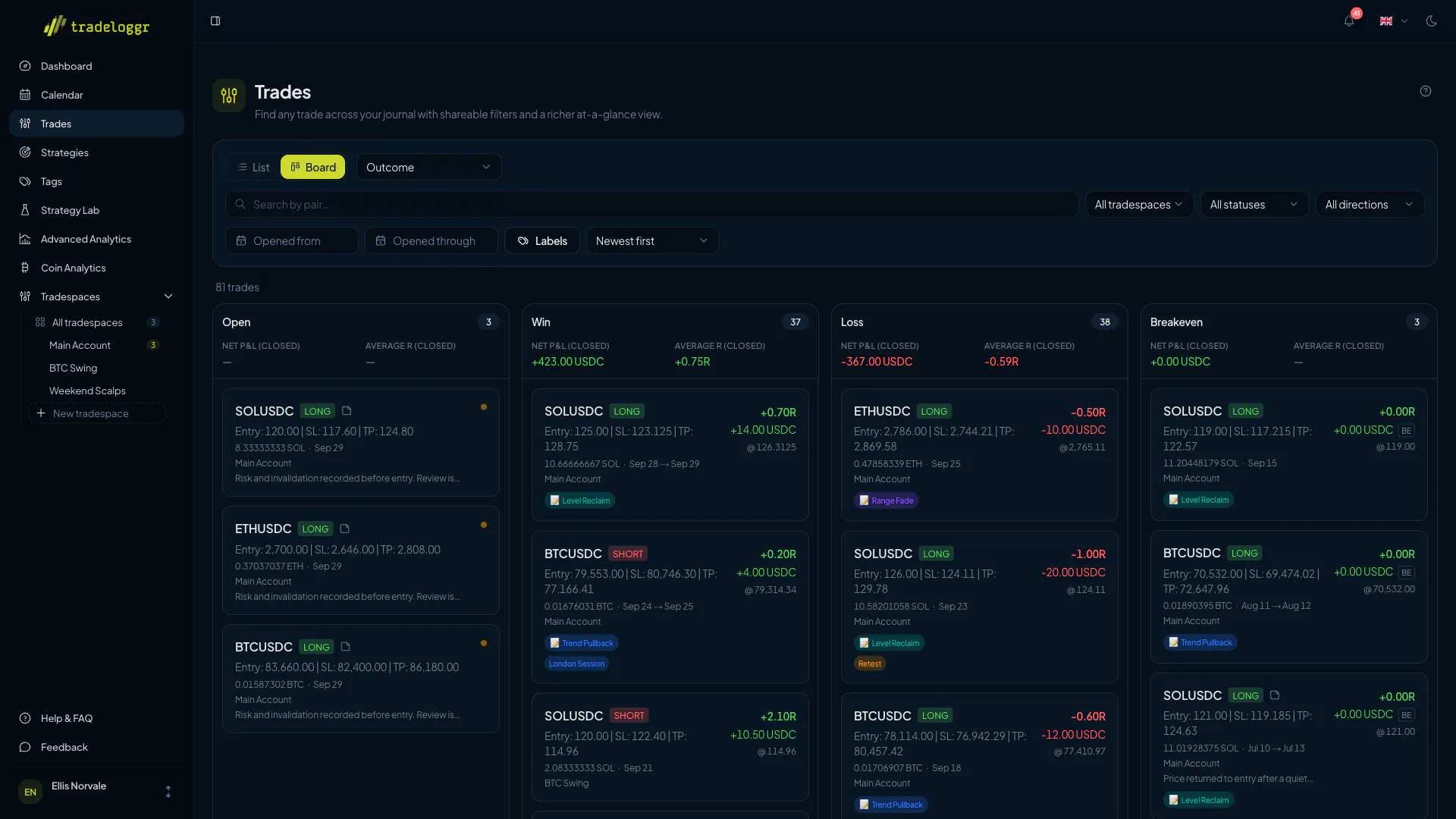1456x819 pixels.
Task: Click the Opened from date field
Action: click(x=292, y=240)
